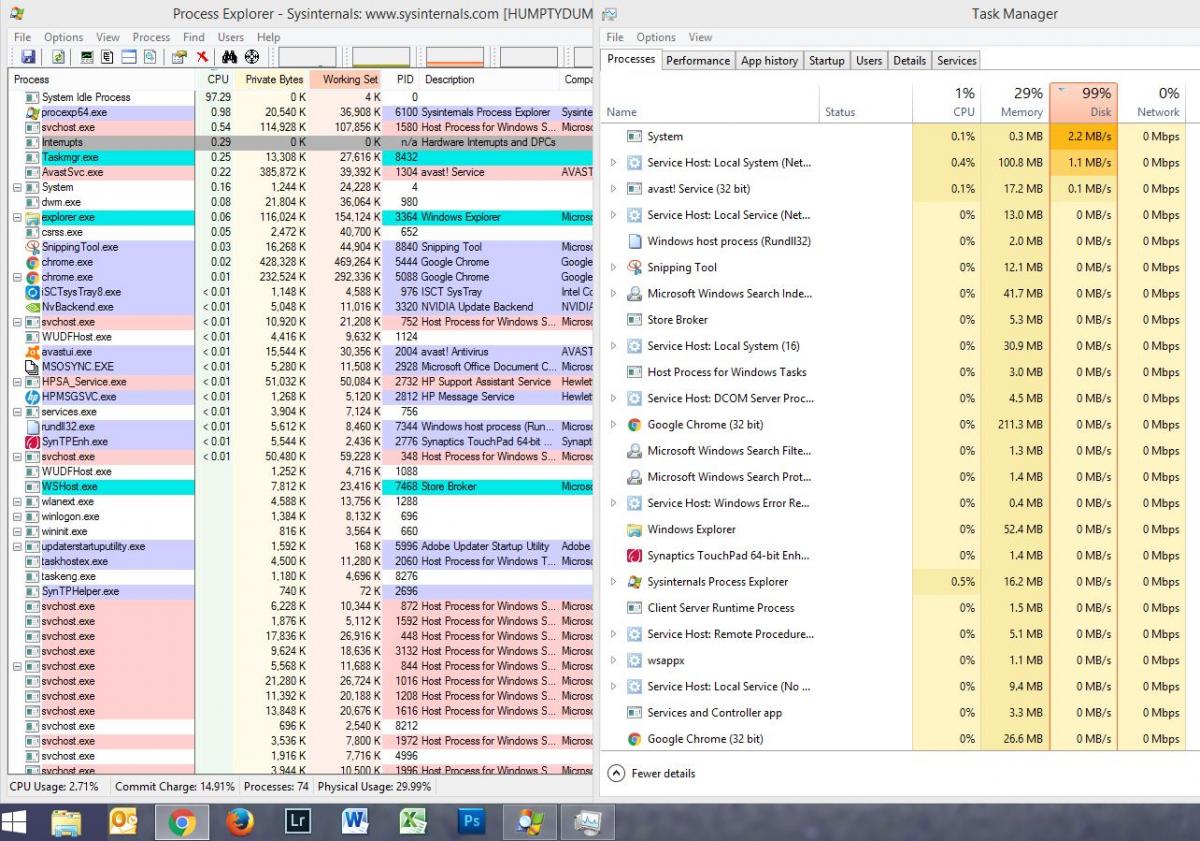The image size is (1200, 841).
Task: Sort by Memory column in Task Manager
Action: click(1015, 102)
